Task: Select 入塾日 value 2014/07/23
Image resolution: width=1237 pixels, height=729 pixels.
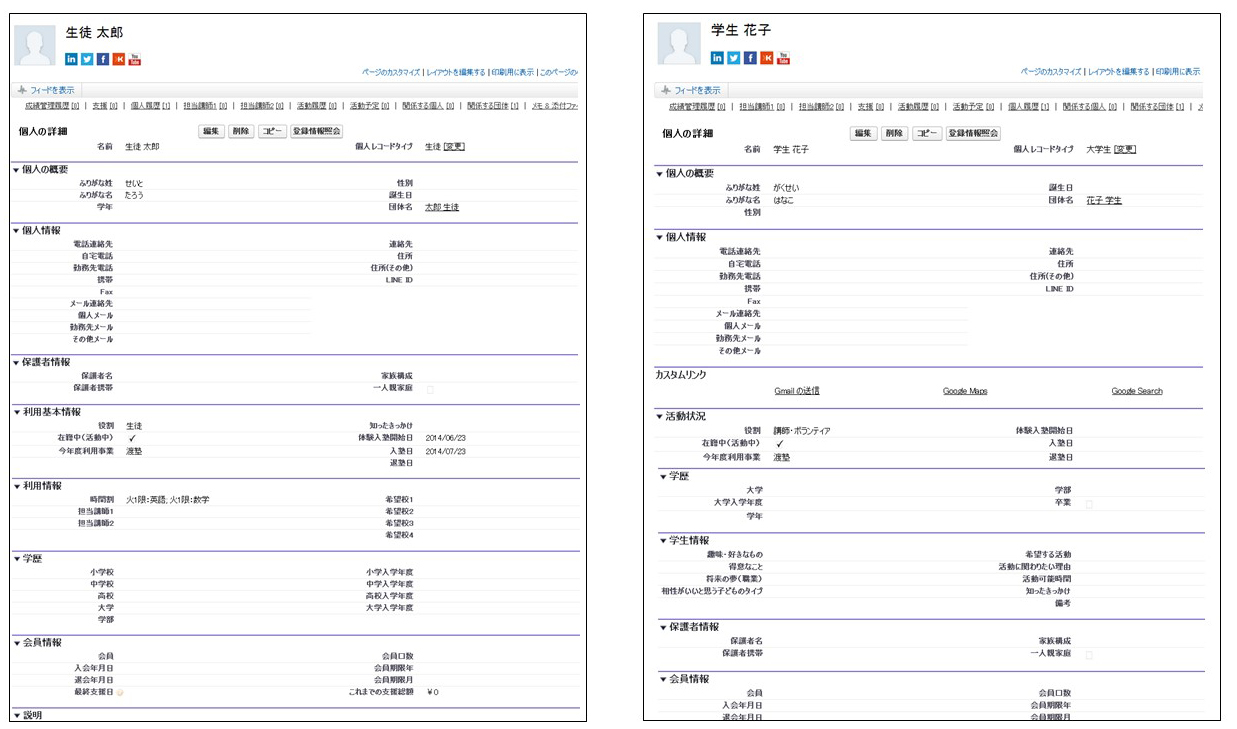Action: (x=446, y=451)
